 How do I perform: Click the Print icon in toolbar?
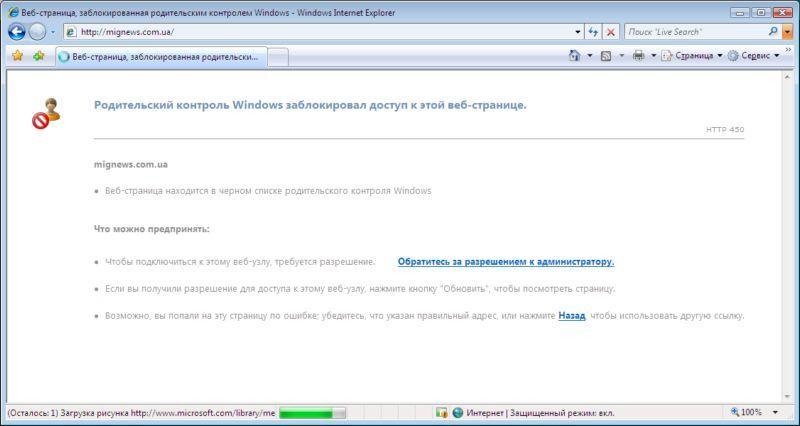[x=638, y=56]
